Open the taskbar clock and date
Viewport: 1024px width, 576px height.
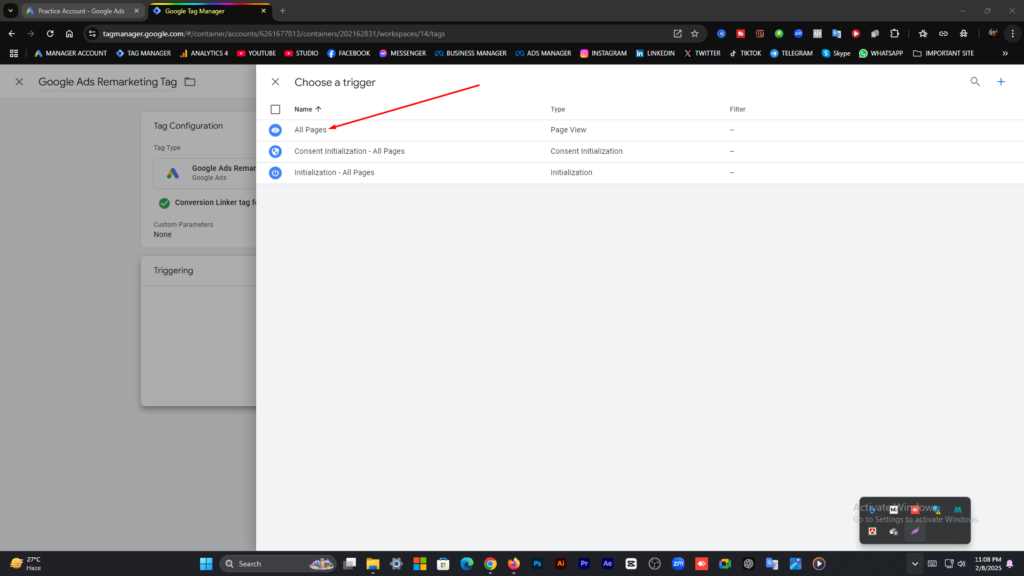tap(987, 564)
